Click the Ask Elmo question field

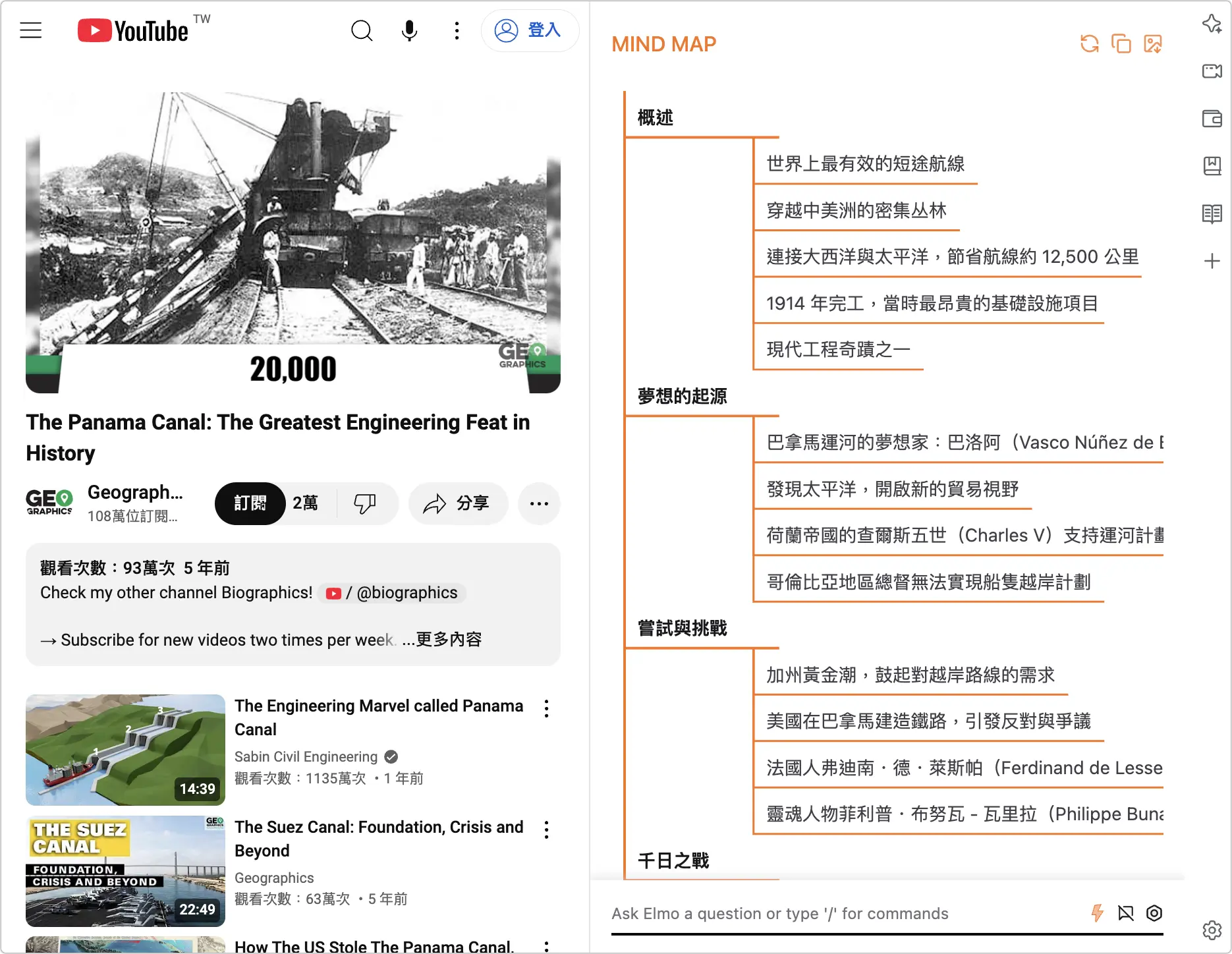coord(847,914)
